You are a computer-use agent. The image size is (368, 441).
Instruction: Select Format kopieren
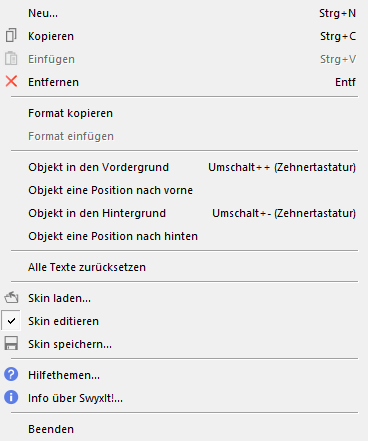click(184, 113)
